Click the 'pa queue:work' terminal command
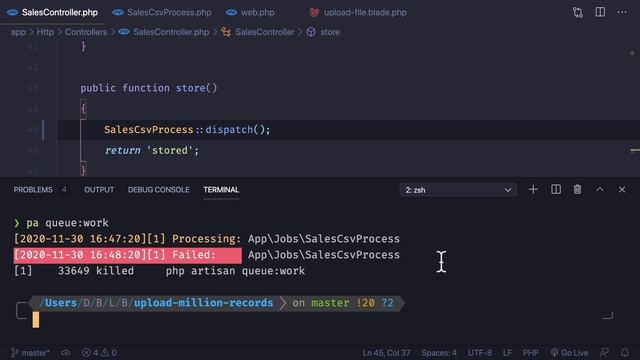 pyautogui.click(x=67, y=223)
